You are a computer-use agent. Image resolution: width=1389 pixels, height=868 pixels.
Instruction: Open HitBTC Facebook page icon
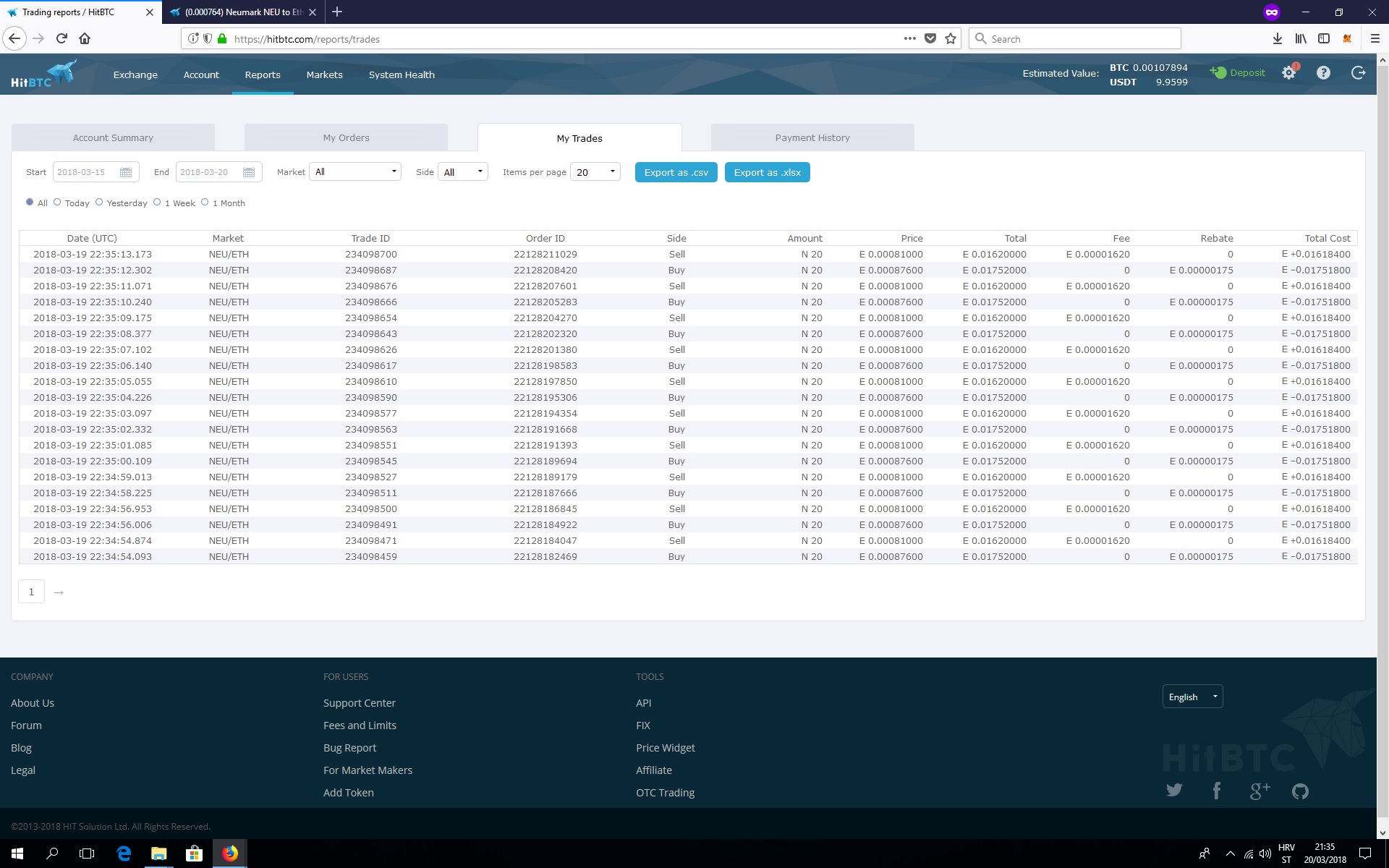tap(1217, 791)
